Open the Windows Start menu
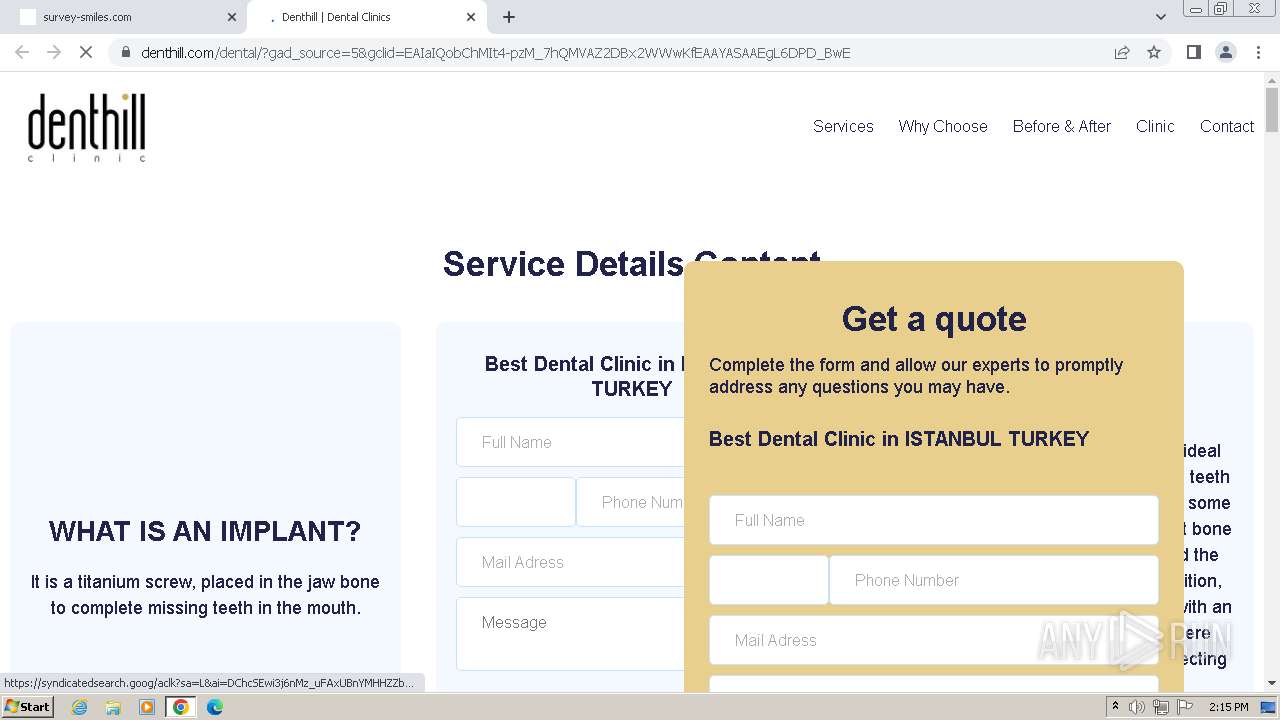The height and width of the screenshot is (720, 1280). tap(27, 707)
